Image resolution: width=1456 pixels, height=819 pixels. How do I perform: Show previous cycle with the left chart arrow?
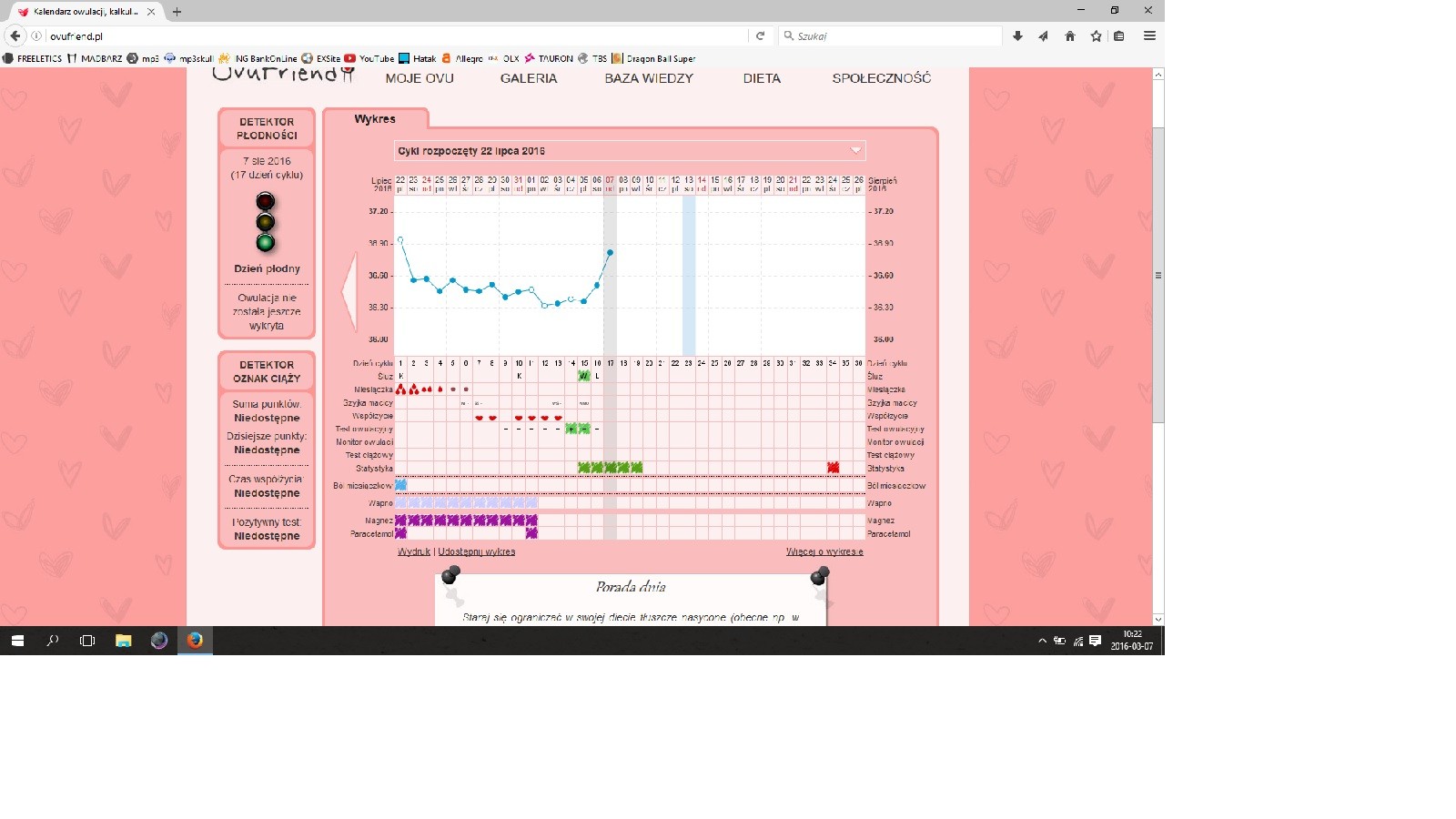349,291
